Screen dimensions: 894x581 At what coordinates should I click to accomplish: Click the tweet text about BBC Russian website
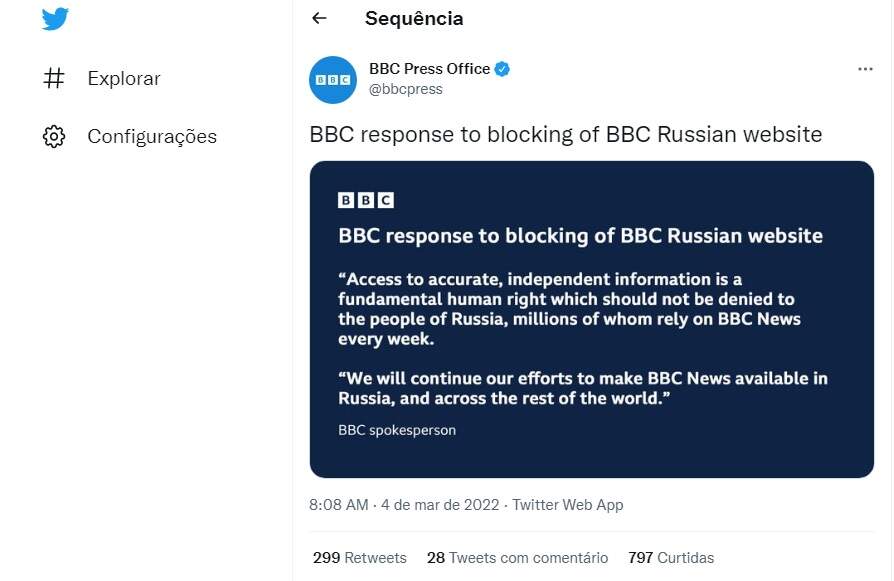[x=566, y=134]
